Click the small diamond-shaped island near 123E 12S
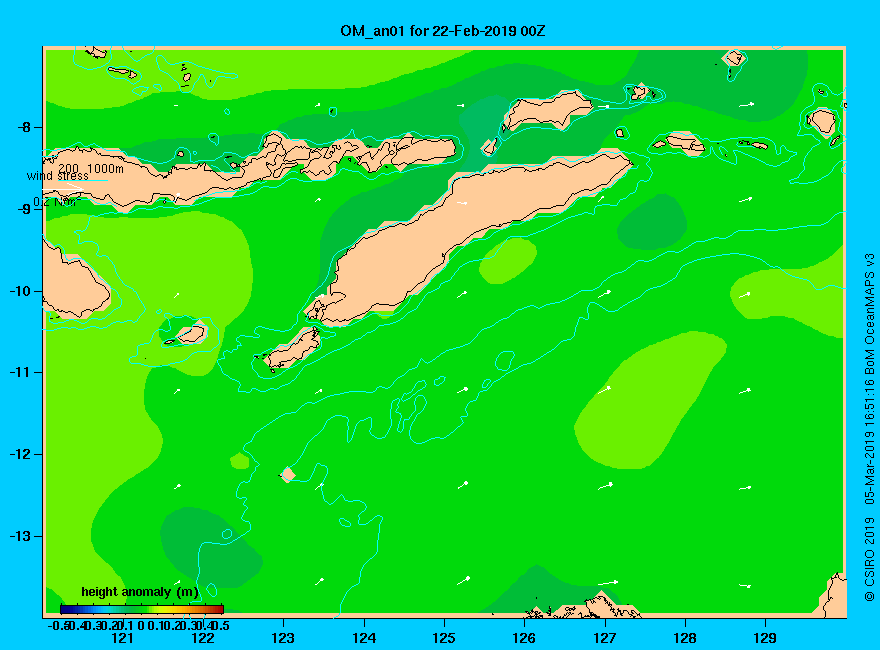Image resolution: width=880 pixels, height=650 pixels. (x=288, y=474)
